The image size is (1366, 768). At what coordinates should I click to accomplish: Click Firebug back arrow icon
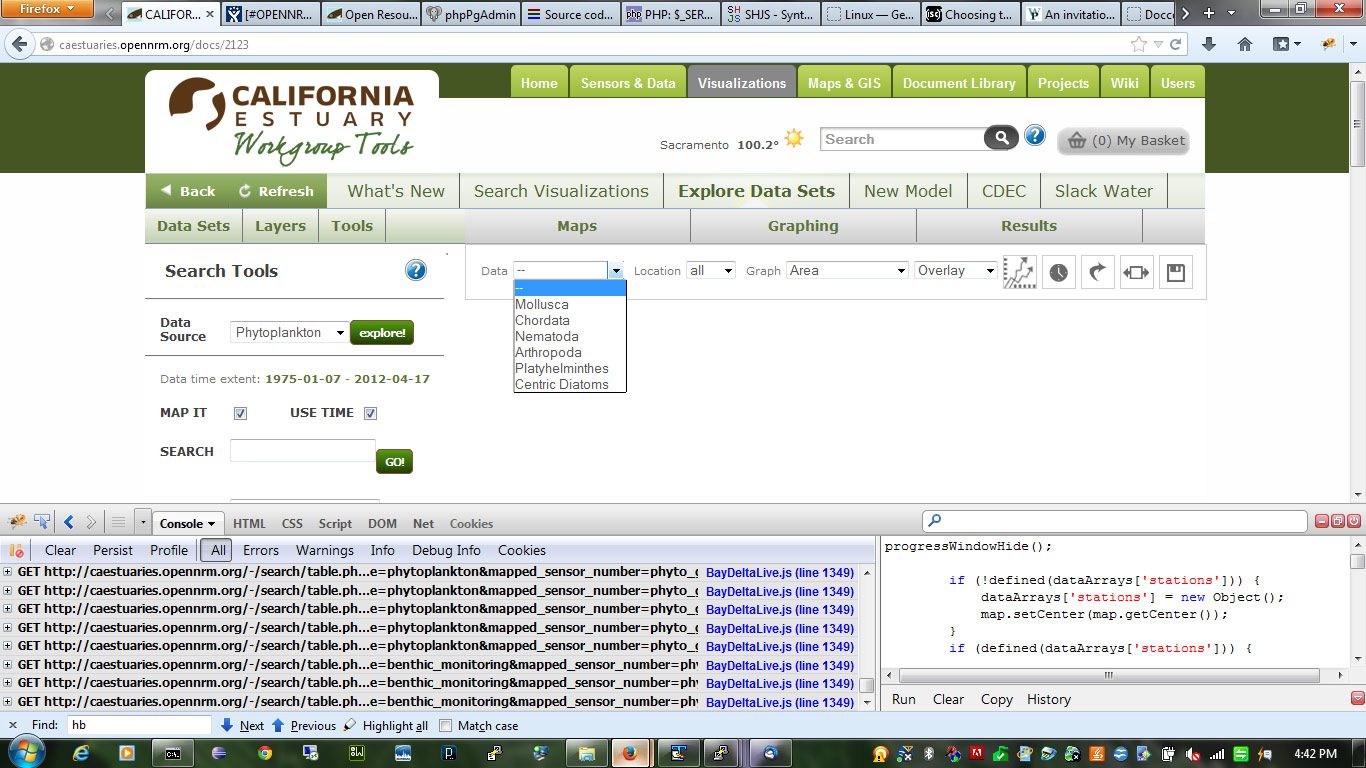(x=69, y=522)
